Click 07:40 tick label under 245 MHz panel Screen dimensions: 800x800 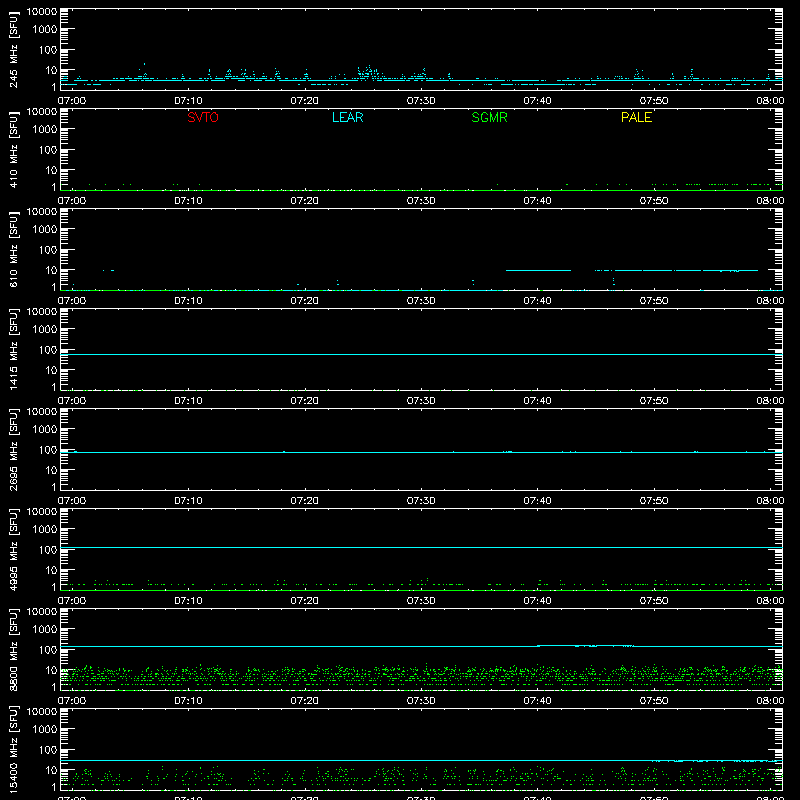[x=537, y=101]
